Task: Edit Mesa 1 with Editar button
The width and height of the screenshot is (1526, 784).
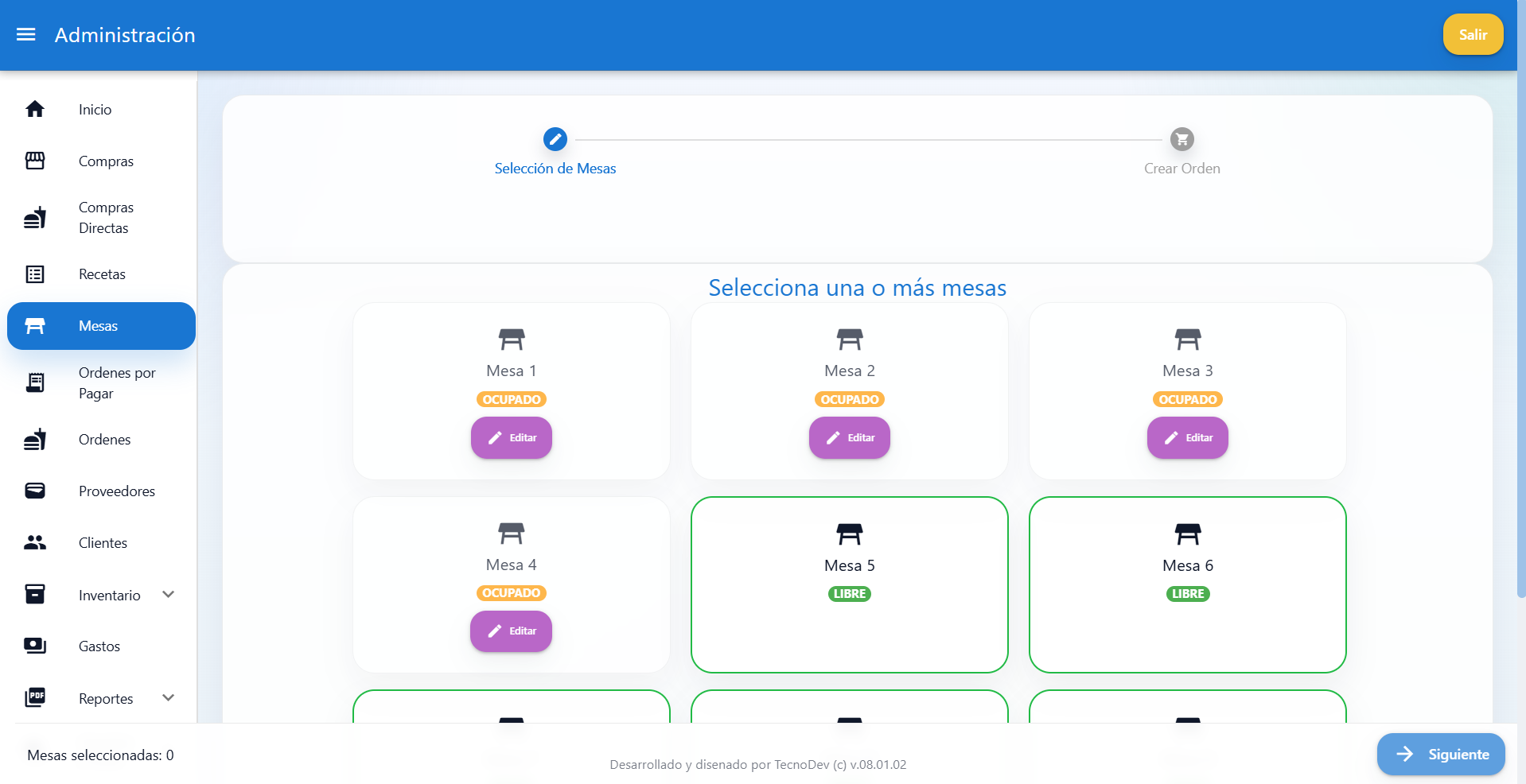Action: pos(512,437)
